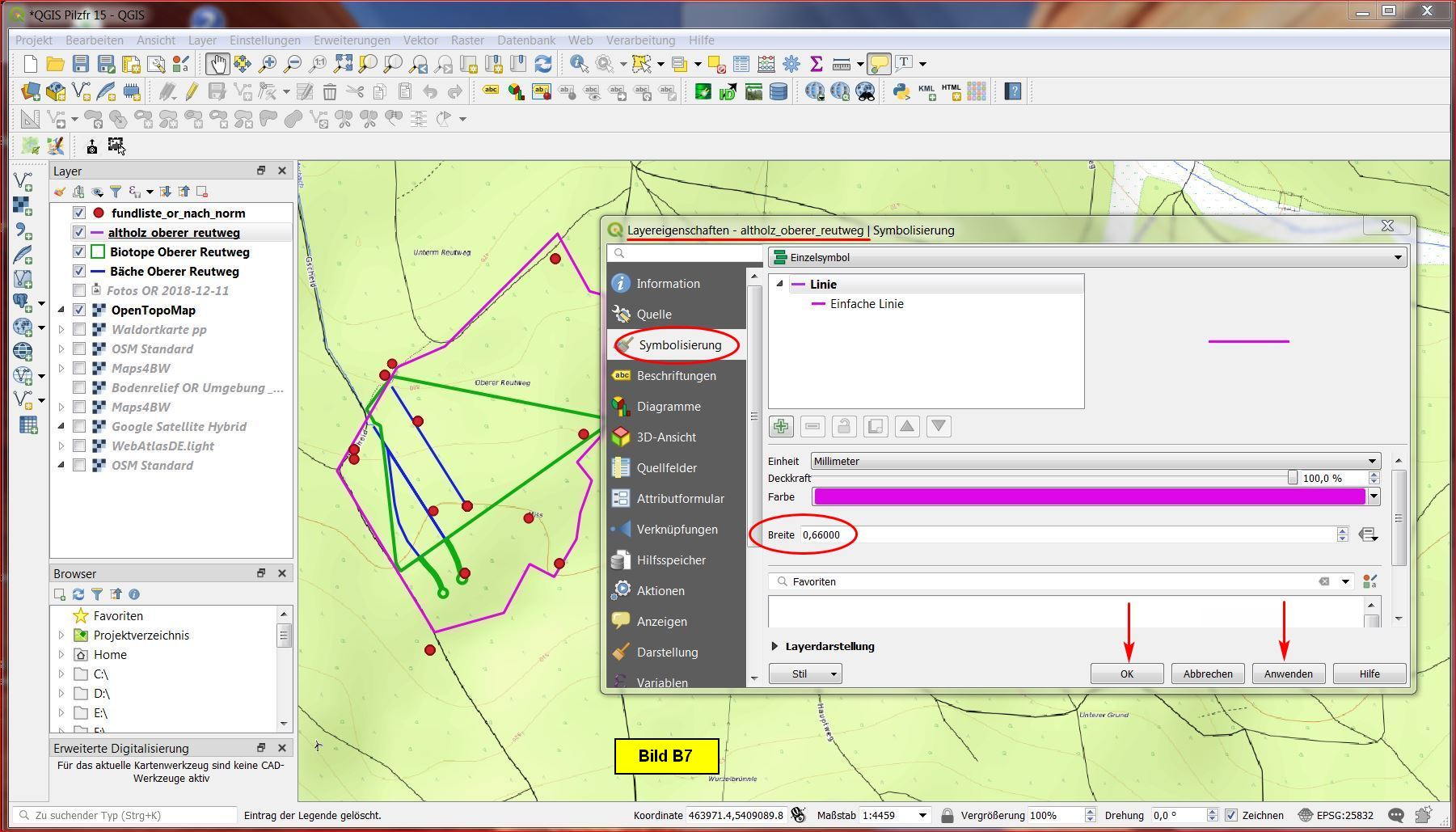Add a symbol layer with green plus
This screenshot has height=832, width=1456.
pyautogui.click(x=781, y=426)
